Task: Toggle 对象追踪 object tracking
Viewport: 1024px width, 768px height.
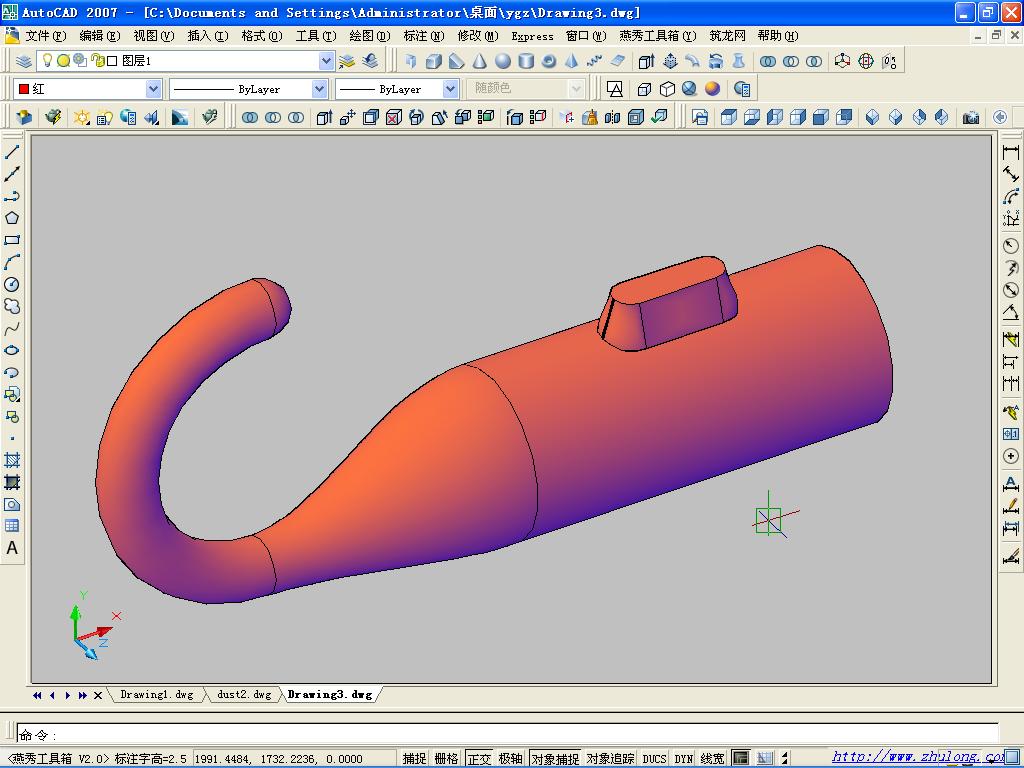Action: tap(610, 758)
